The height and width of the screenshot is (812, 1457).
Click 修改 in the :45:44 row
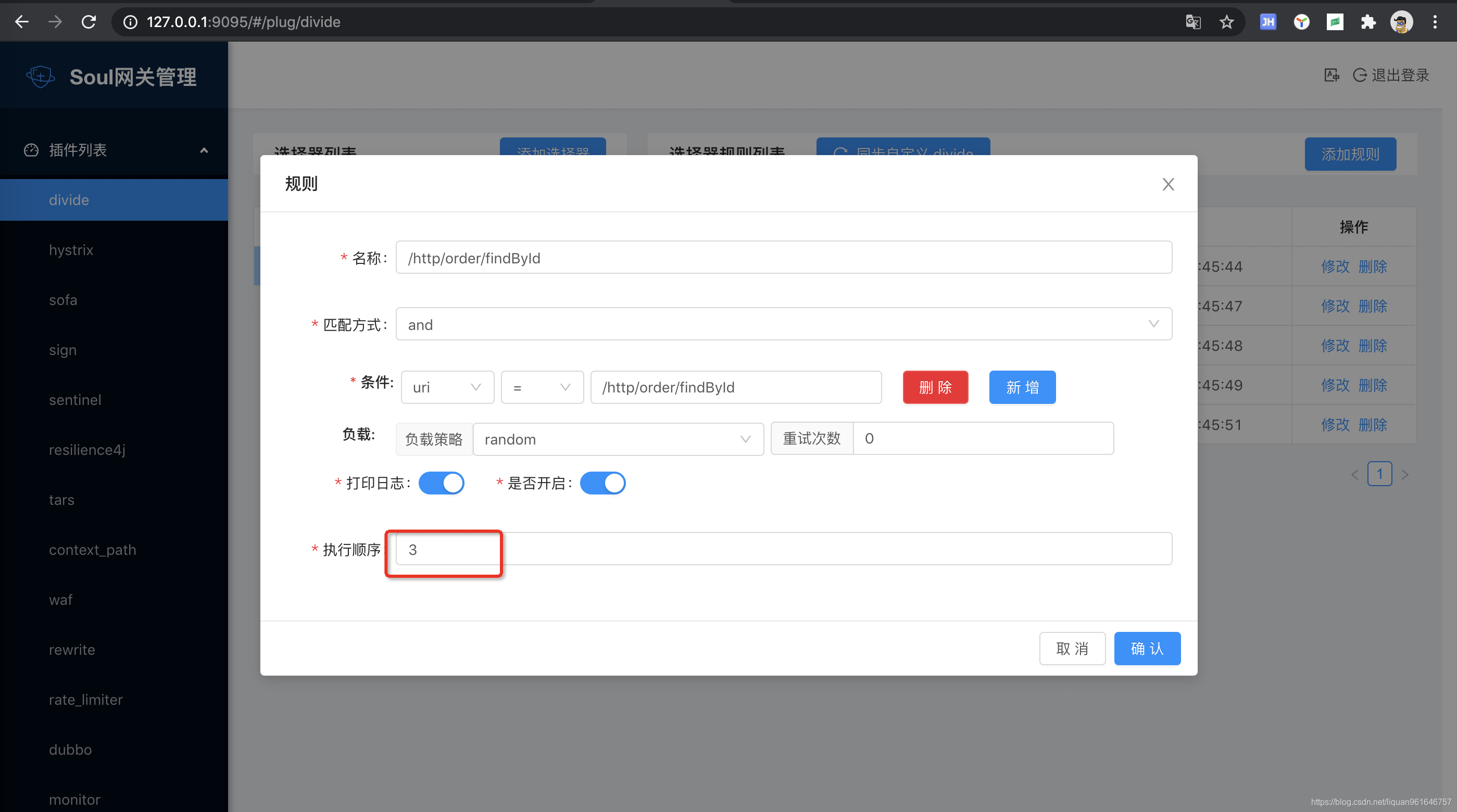point(1335,267)
